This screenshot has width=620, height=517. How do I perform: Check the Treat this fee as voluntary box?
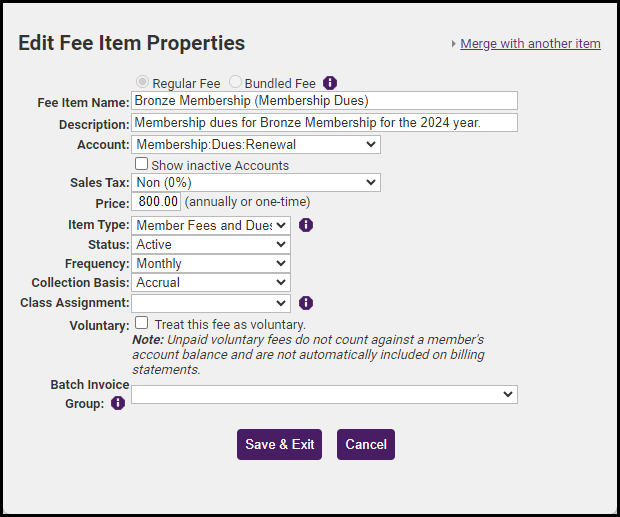(x=142, y=324)
